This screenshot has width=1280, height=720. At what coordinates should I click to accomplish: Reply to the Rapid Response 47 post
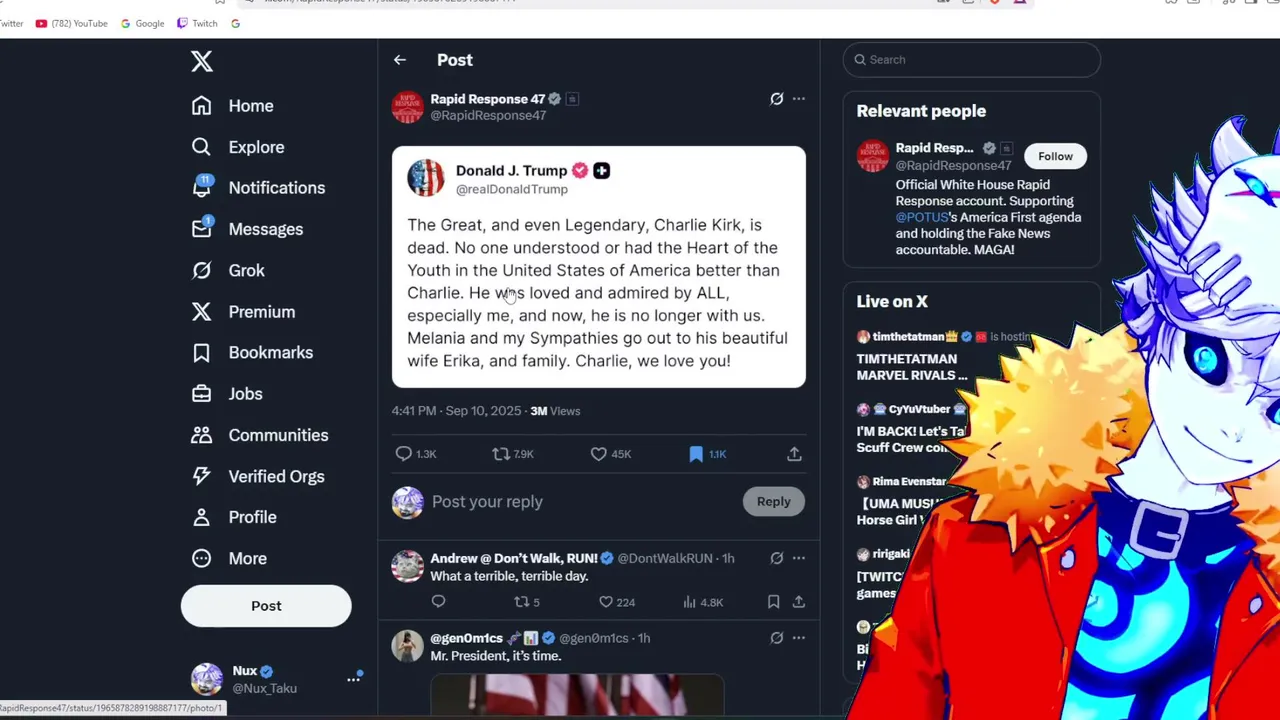[x=403, y=454]
